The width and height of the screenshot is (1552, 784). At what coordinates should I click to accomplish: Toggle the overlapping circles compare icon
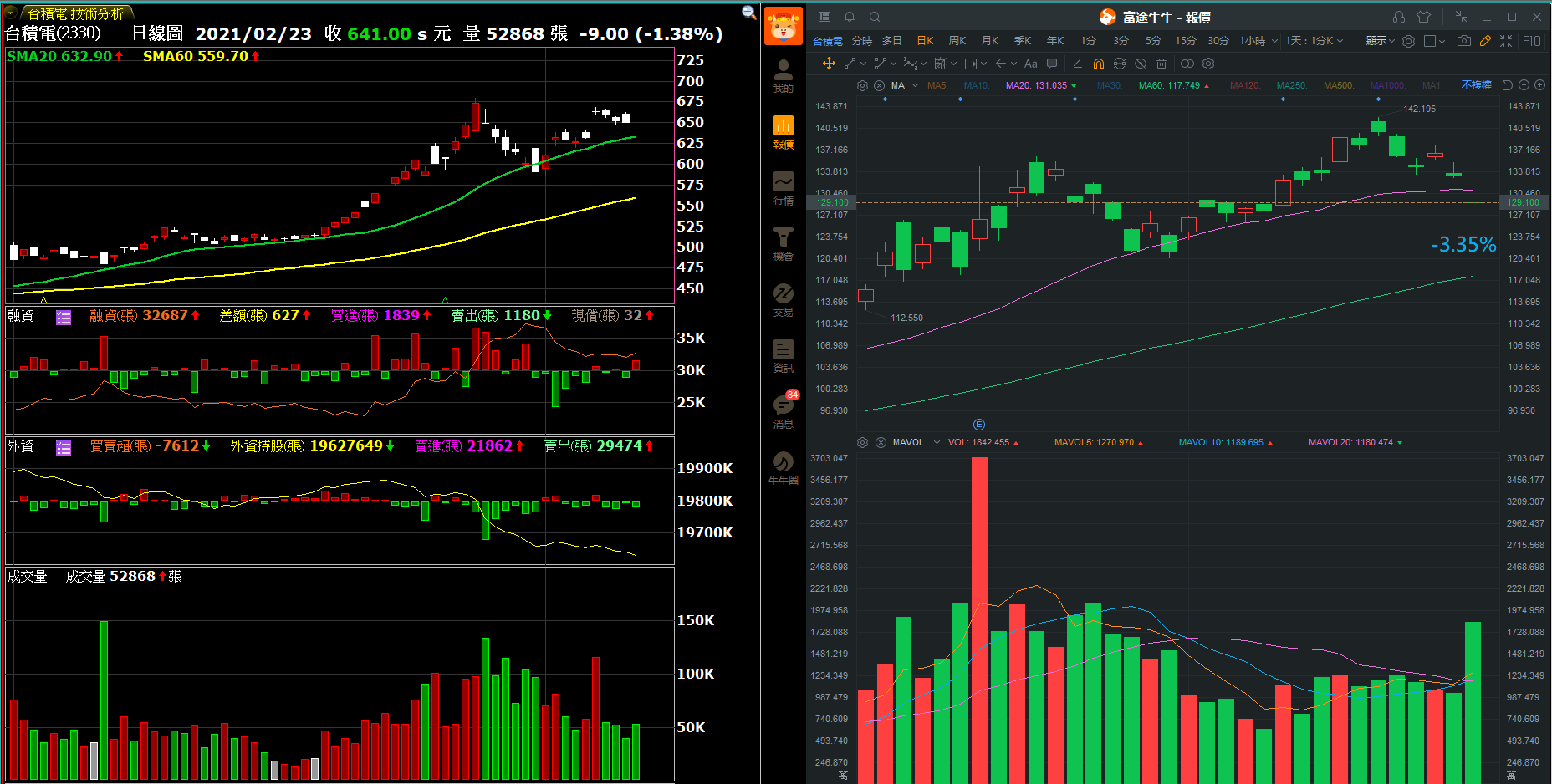point(1187,64)
